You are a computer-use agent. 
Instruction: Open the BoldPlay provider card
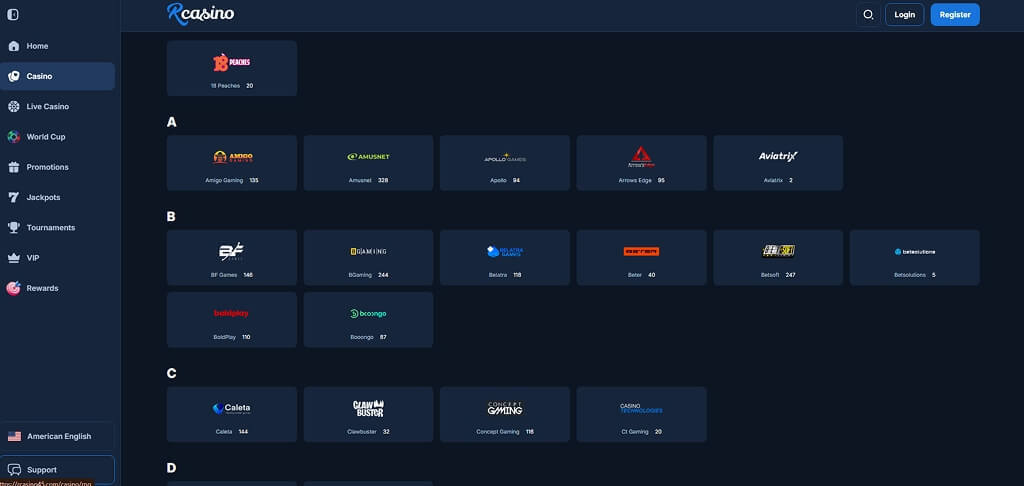(232, 319)
